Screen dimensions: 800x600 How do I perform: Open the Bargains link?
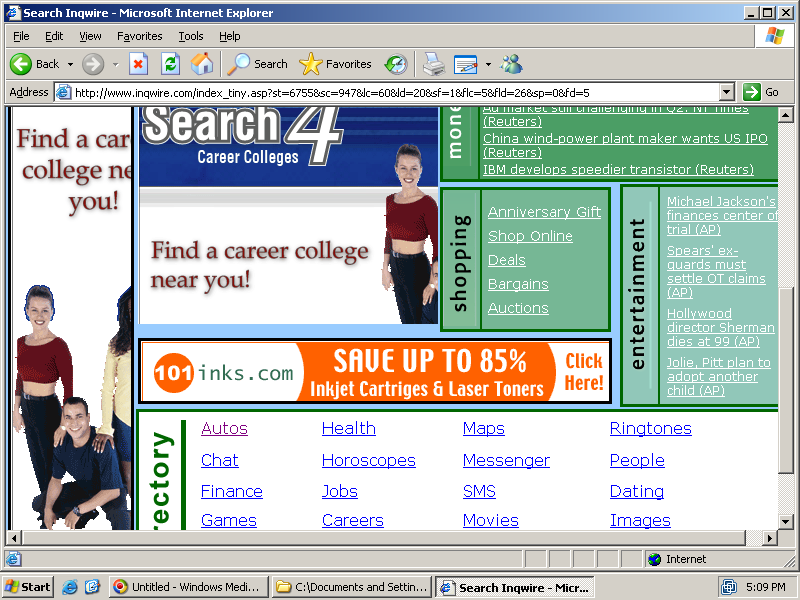[x=518, y=284]
